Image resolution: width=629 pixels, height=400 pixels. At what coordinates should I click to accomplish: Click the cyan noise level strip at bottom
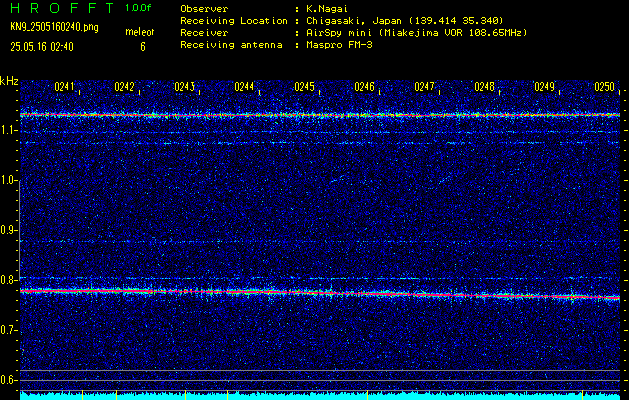coord(320,396)
